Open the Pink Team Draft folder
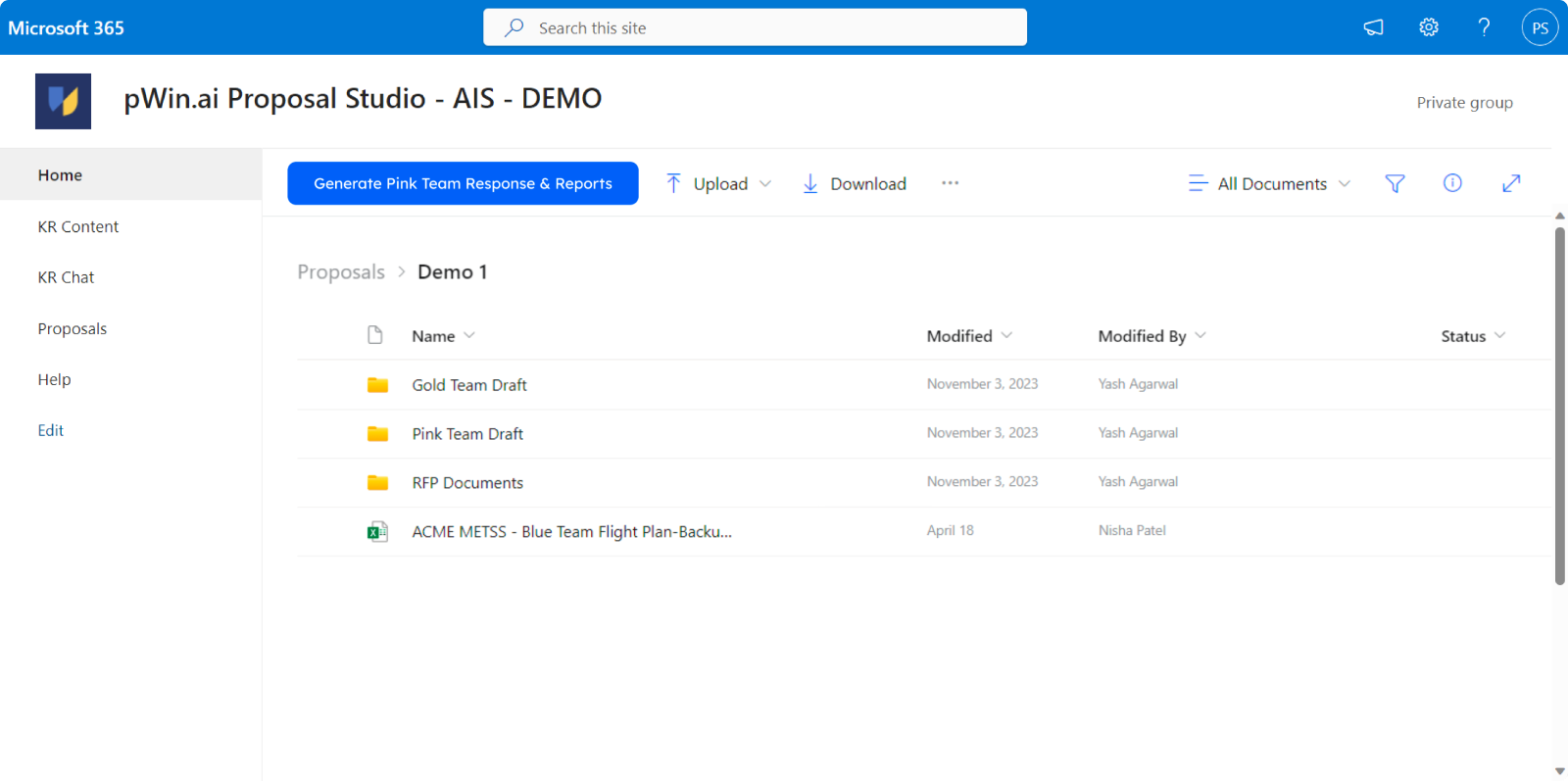 click(467, 434)
